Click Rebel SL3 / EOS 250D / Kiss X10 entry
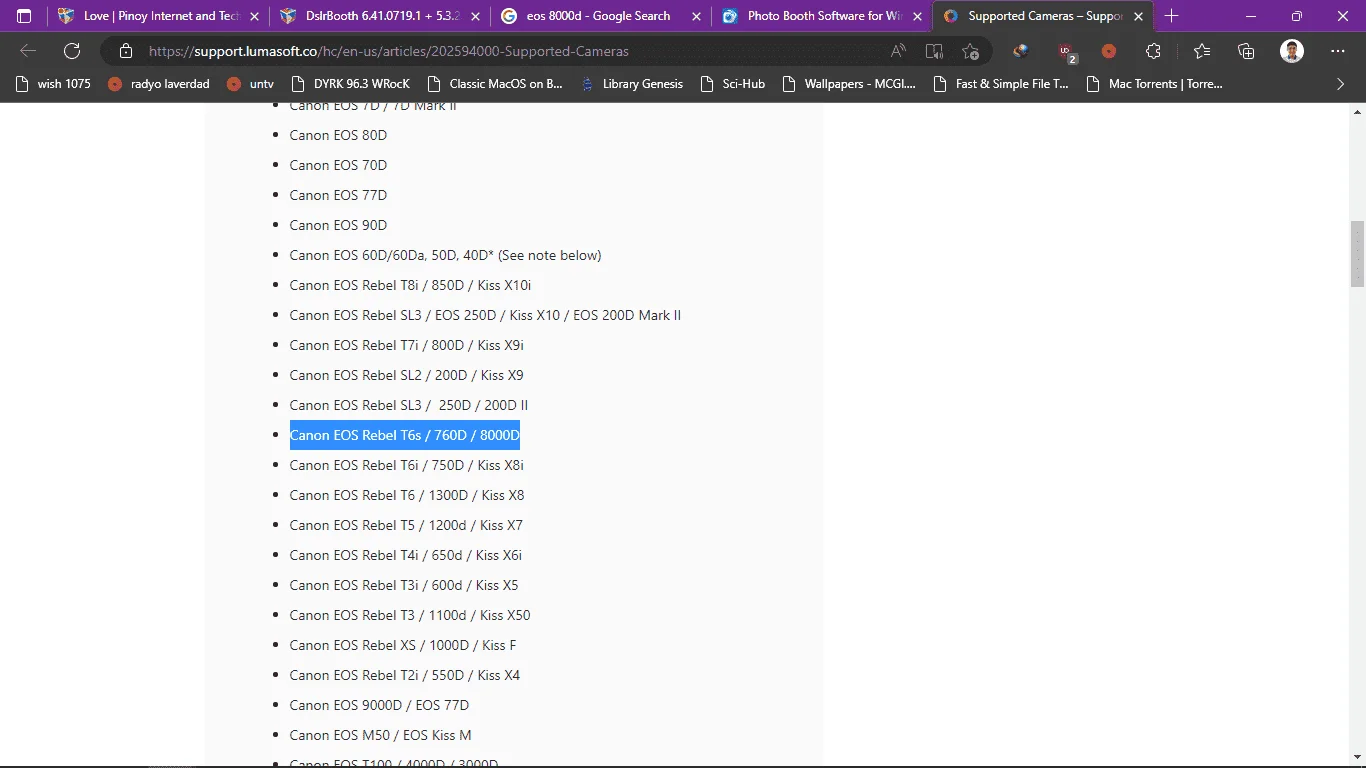The height and width of the screenshot is (768, 1366). (485, 315)
